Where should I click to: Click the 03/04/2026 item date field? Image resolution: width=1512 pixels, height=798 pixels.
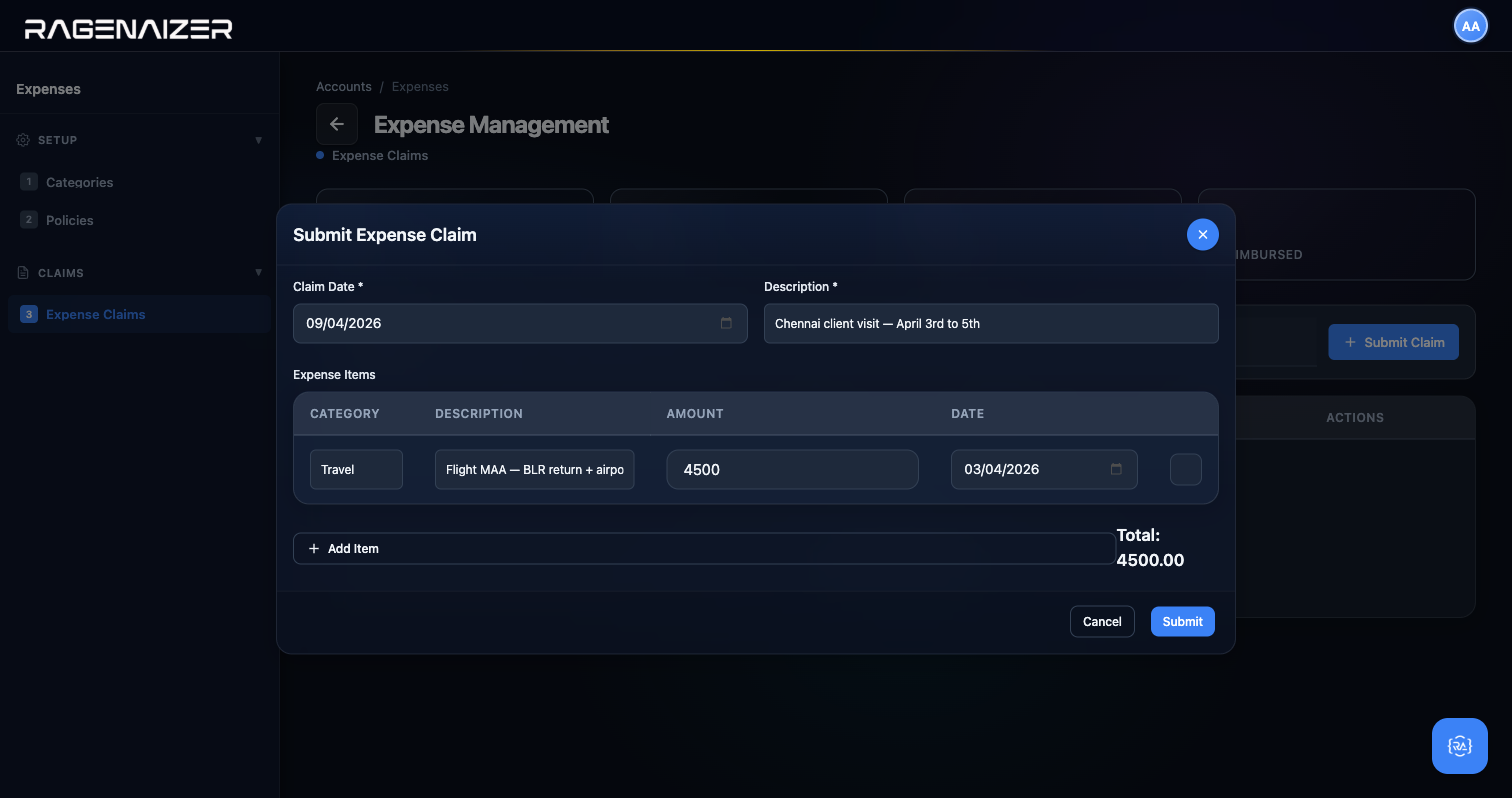tap(1044, 469)
